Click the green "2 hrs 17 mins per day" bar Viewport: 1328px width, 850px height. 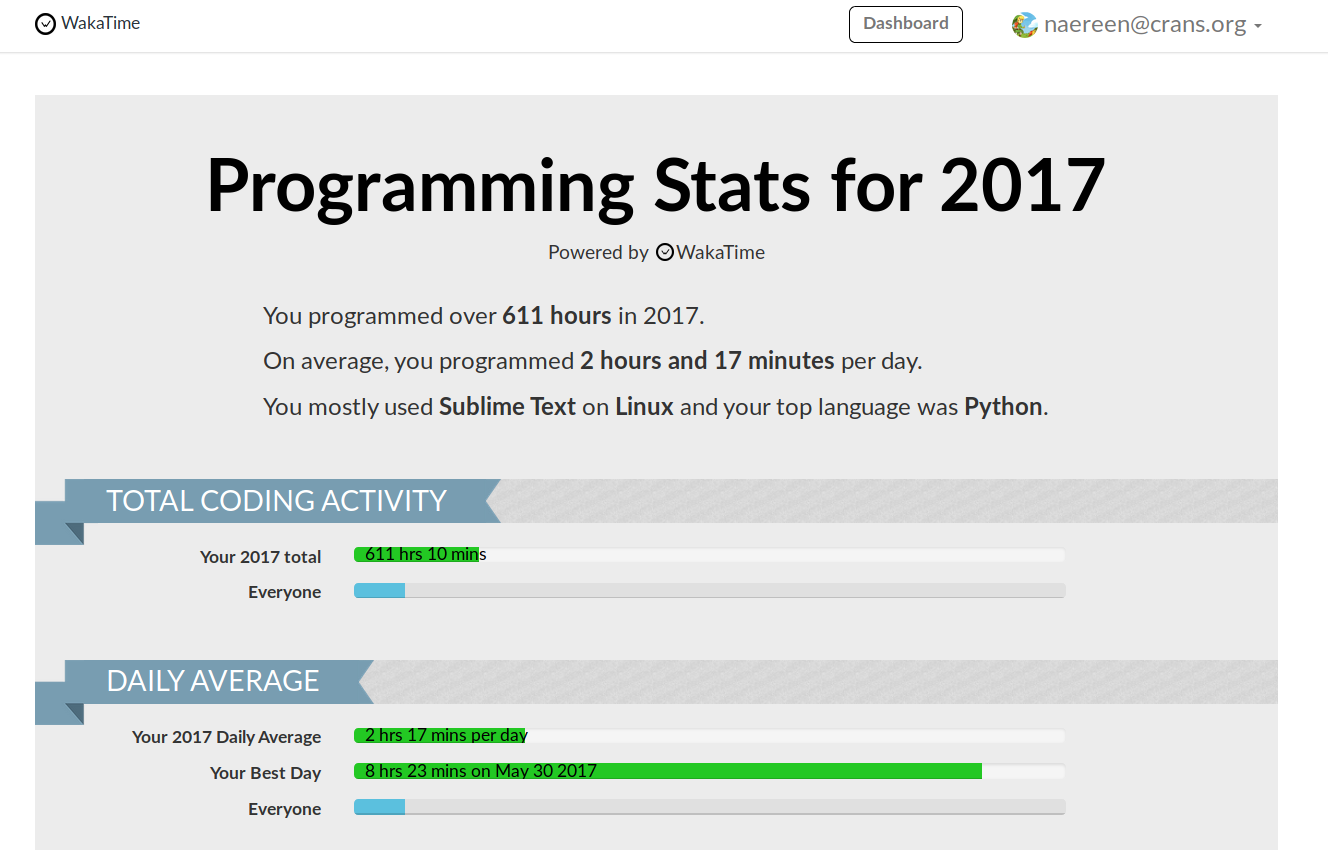[x=440, y=736]
